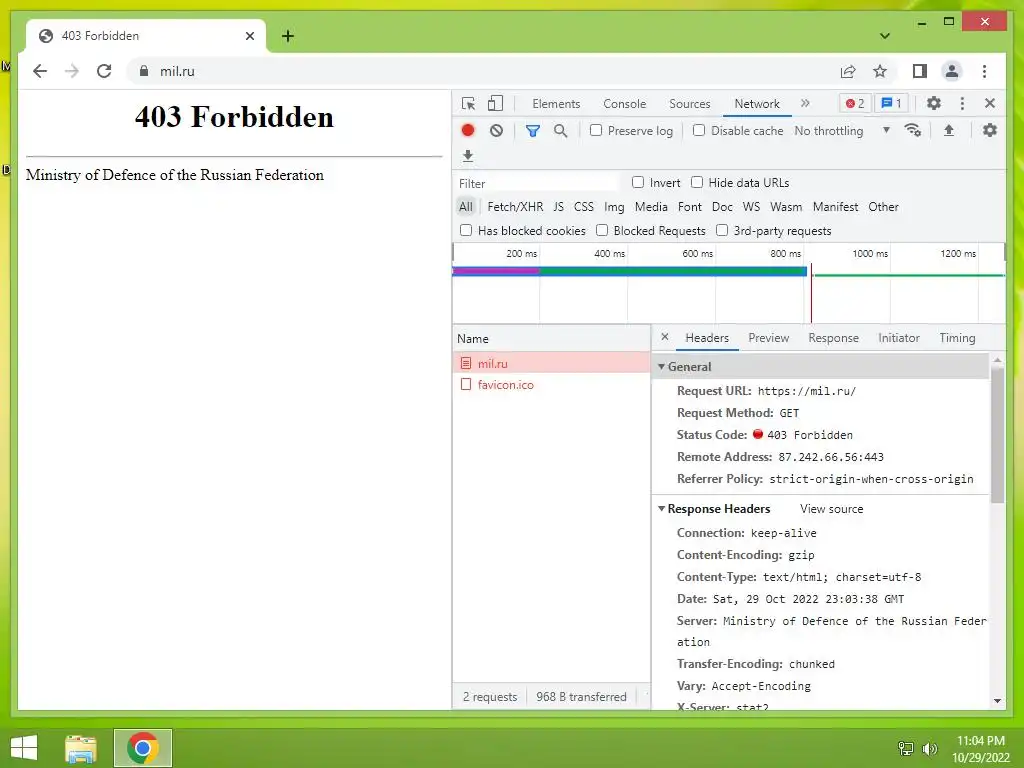Open Chrome three-dot menu

(984, 71)
